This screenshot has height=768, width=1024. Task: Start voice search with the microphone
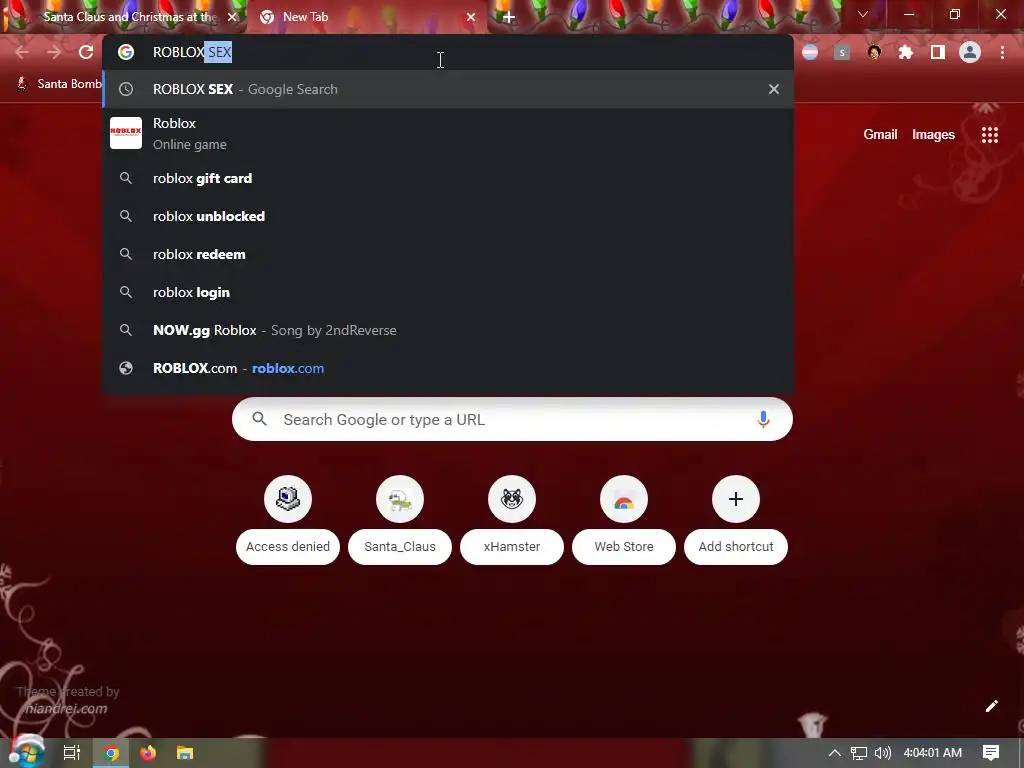pyautogui.click(x=763, y=419)
